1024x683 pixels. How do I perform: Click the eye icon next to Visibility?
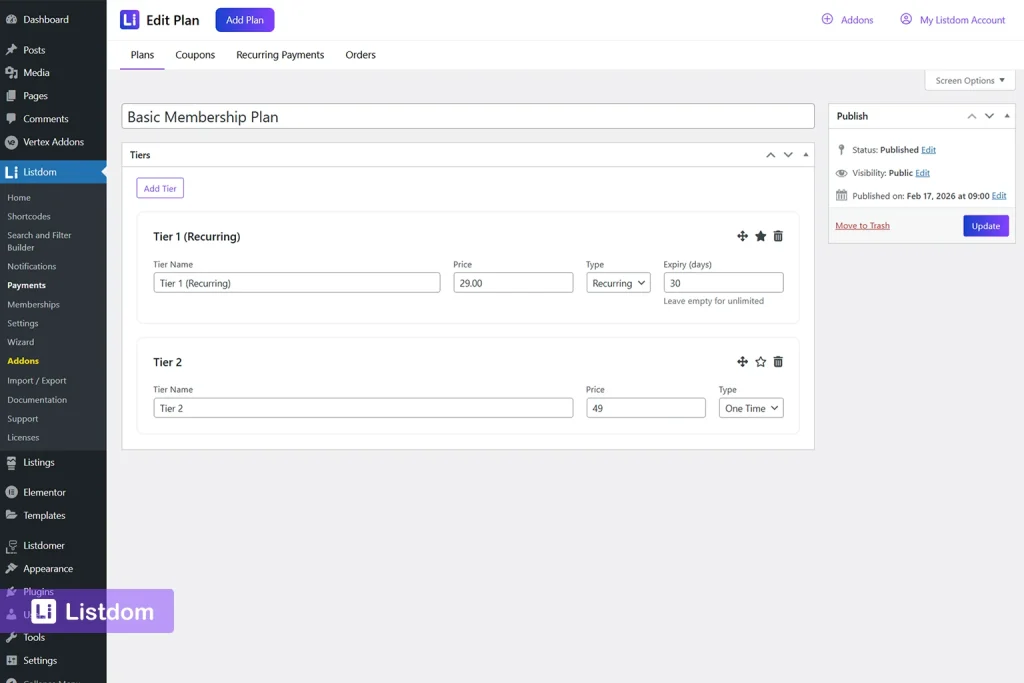pos(841,172)
